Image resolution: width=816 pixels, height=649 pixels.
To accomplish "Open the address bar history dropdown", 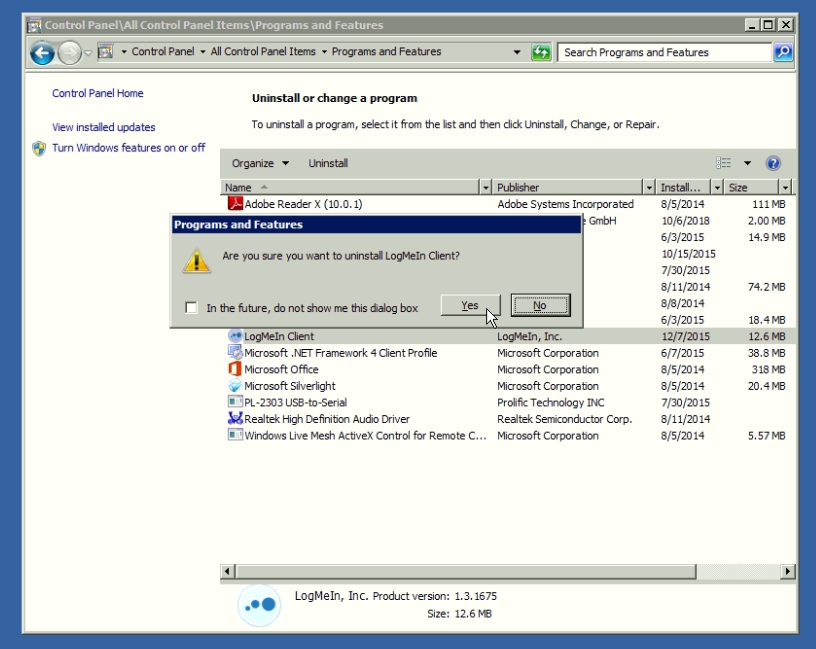I will click(517, 52).
